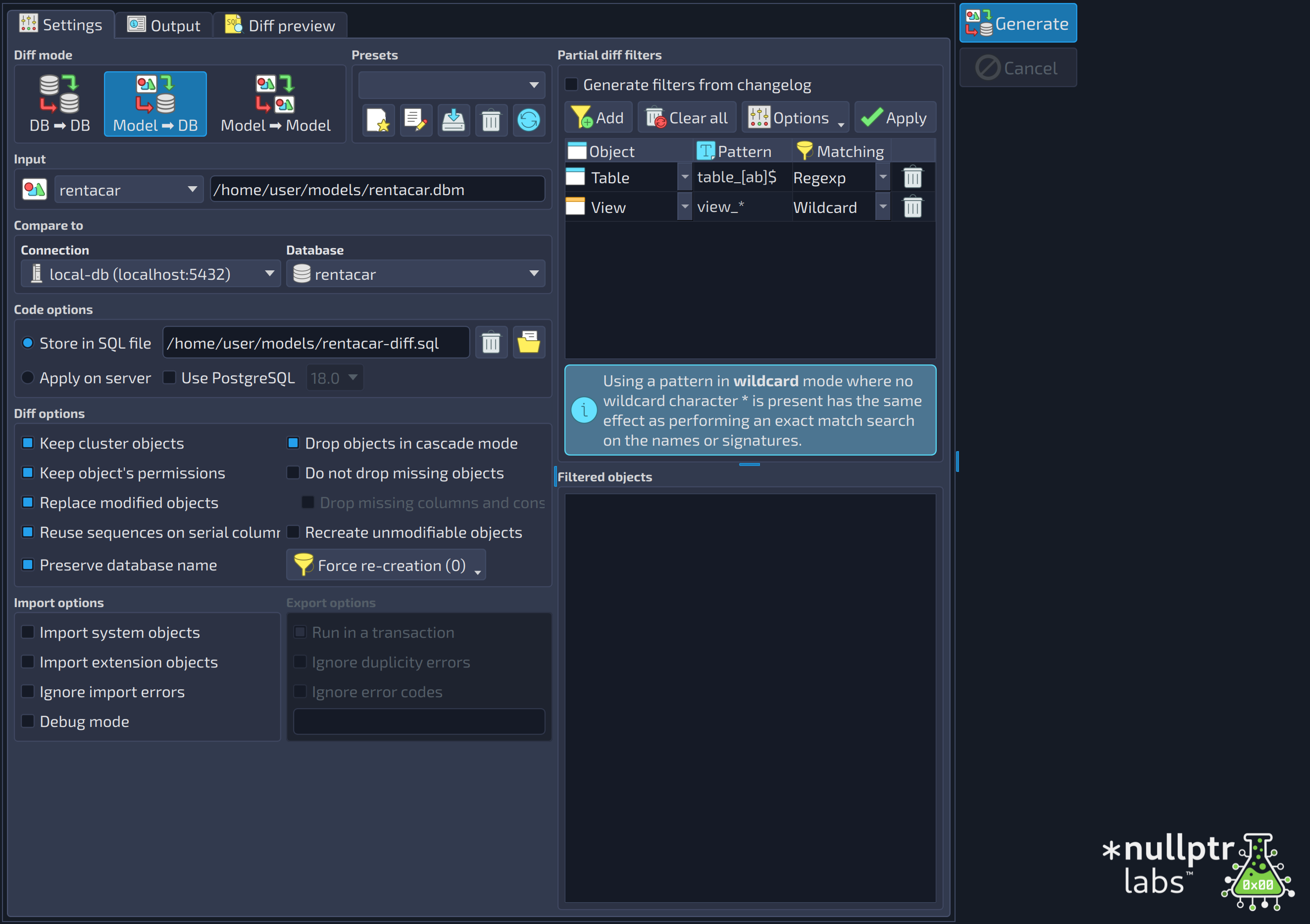Expand Force re-creation filter menu
This screenshot has width=1310, height=924.
tap(386, 565)
